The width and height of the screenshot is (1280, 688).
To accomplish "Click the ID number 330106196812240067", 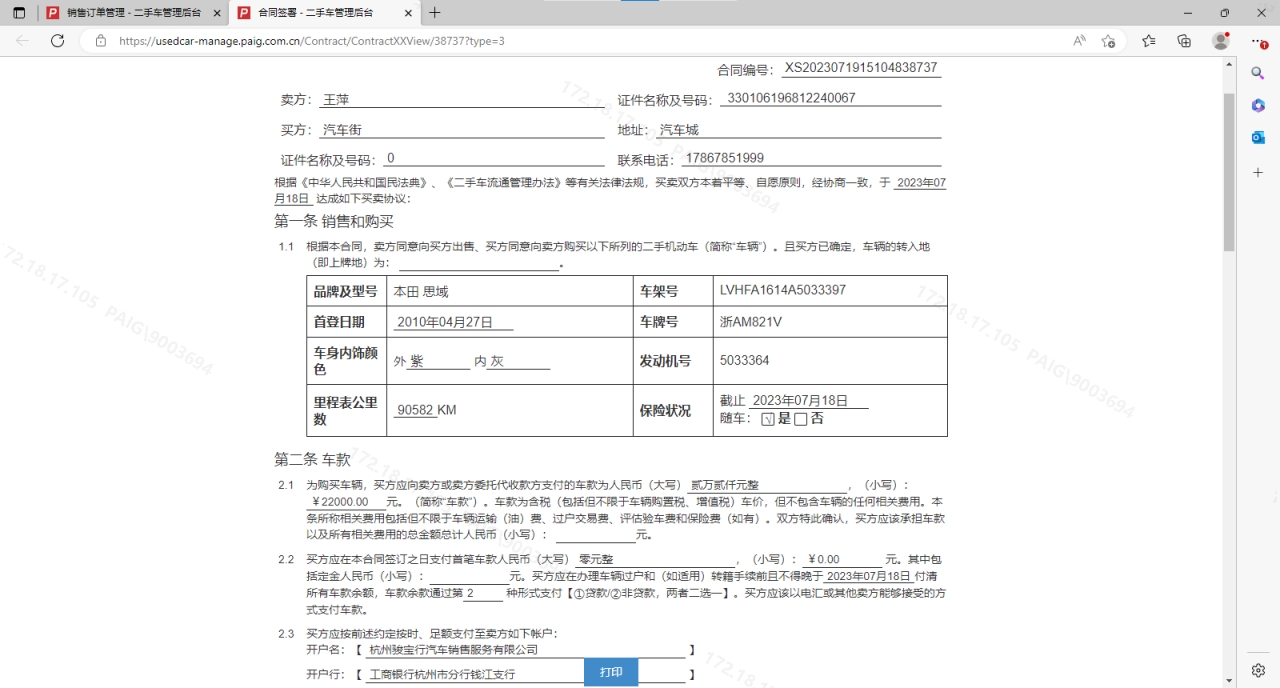I will (x=791, y=98).
